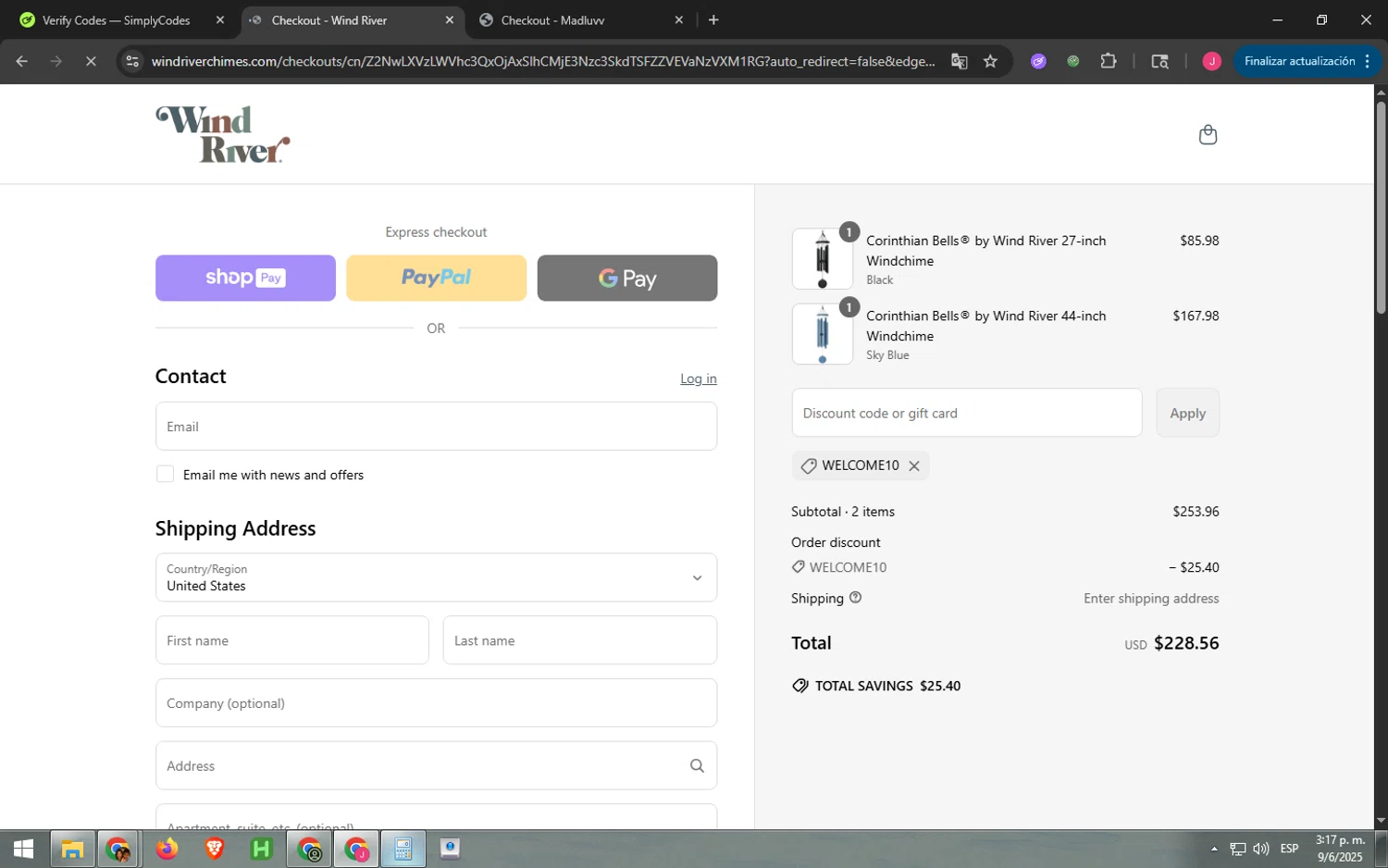1388x868 pixels.
Task: Click the Log in link
Action: pyautogui.click(x=699, y=378)
